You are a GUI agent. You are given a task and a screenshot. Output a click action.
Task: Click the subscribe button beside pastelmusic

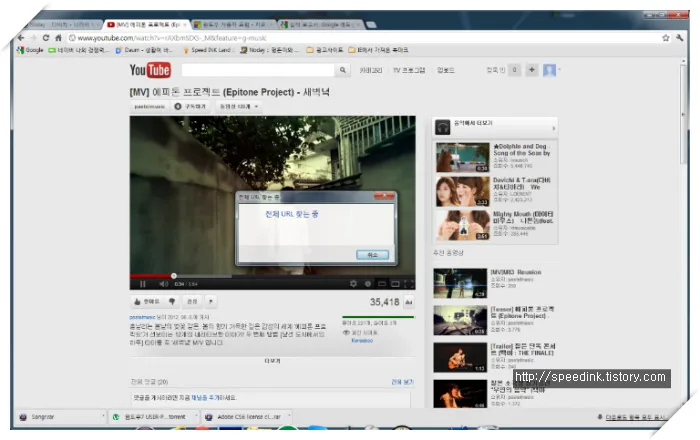[x=190, y=107]
